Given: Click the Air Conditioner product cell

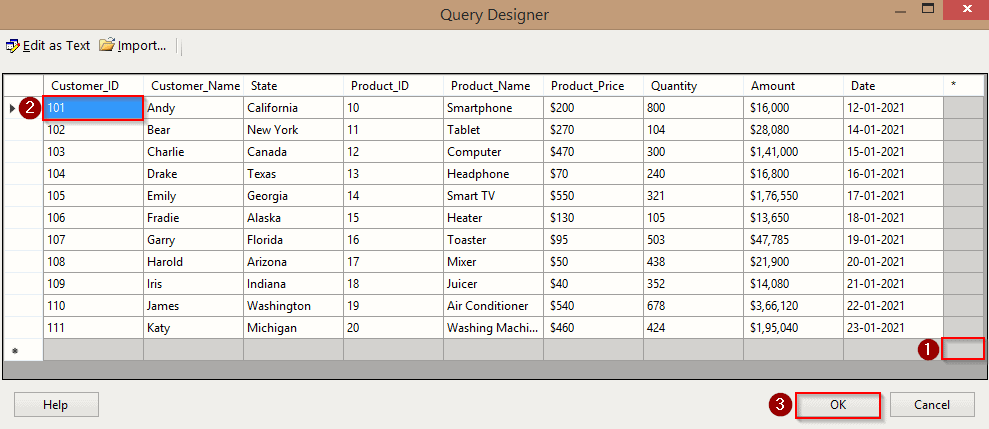Looking at the screenshot, I should click(493, 306).
